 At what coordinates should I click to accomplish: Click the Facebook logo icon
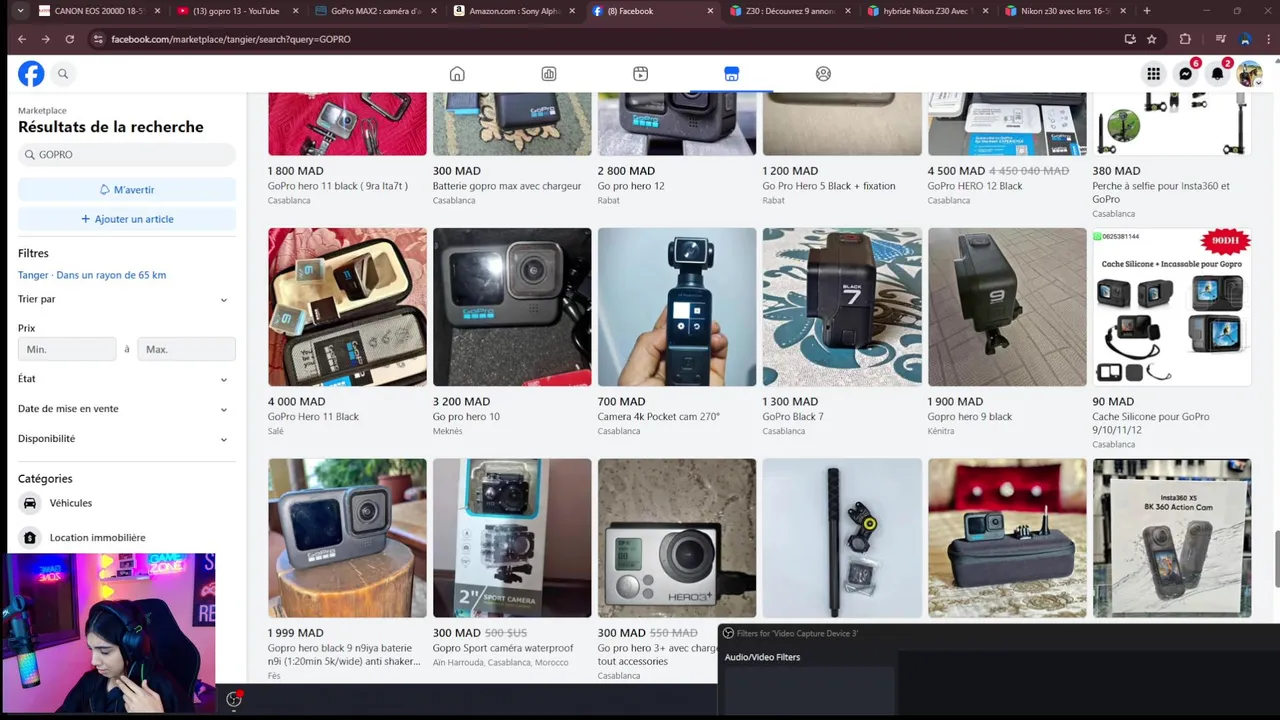[31, 73]
